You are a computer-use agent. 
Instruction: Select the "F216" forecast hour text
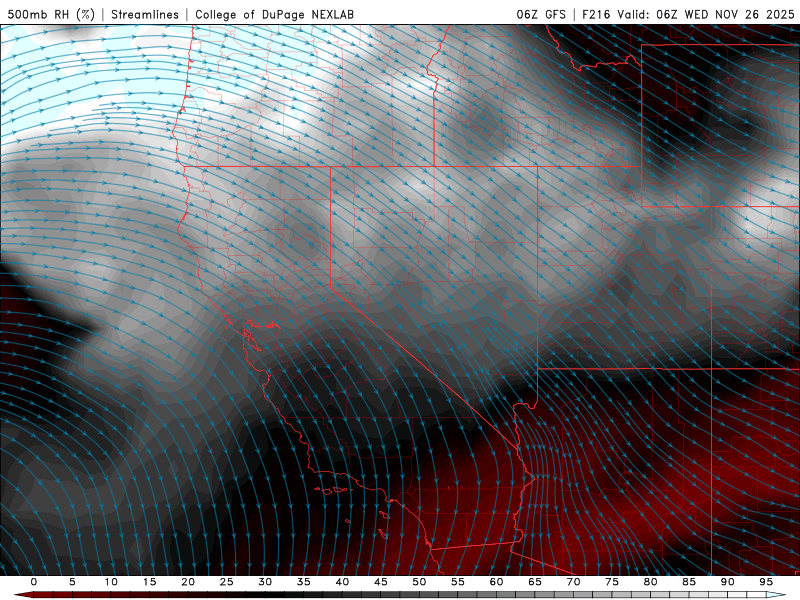point(596,14)
